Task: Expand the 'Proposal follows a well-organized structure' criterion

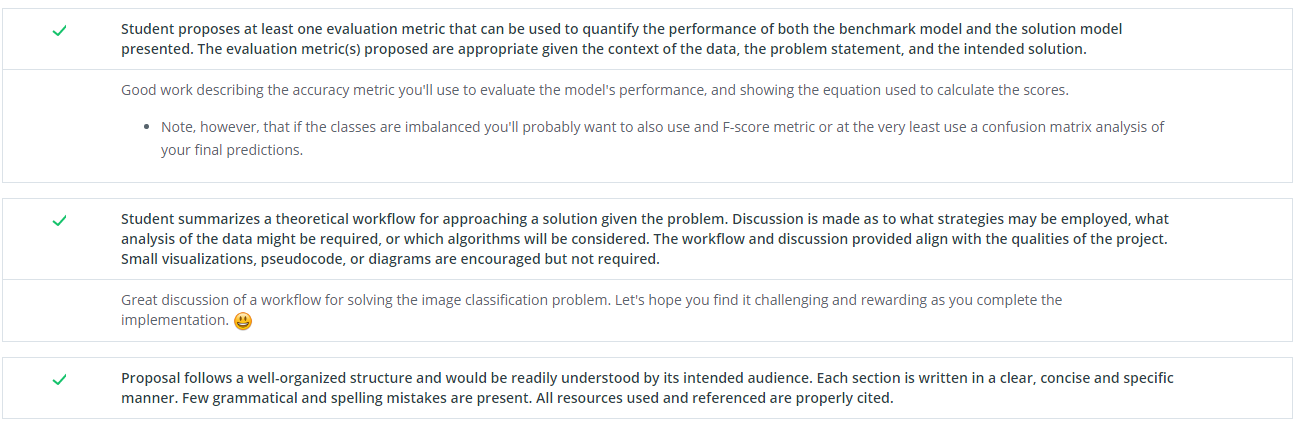Action: pos(647,388)
